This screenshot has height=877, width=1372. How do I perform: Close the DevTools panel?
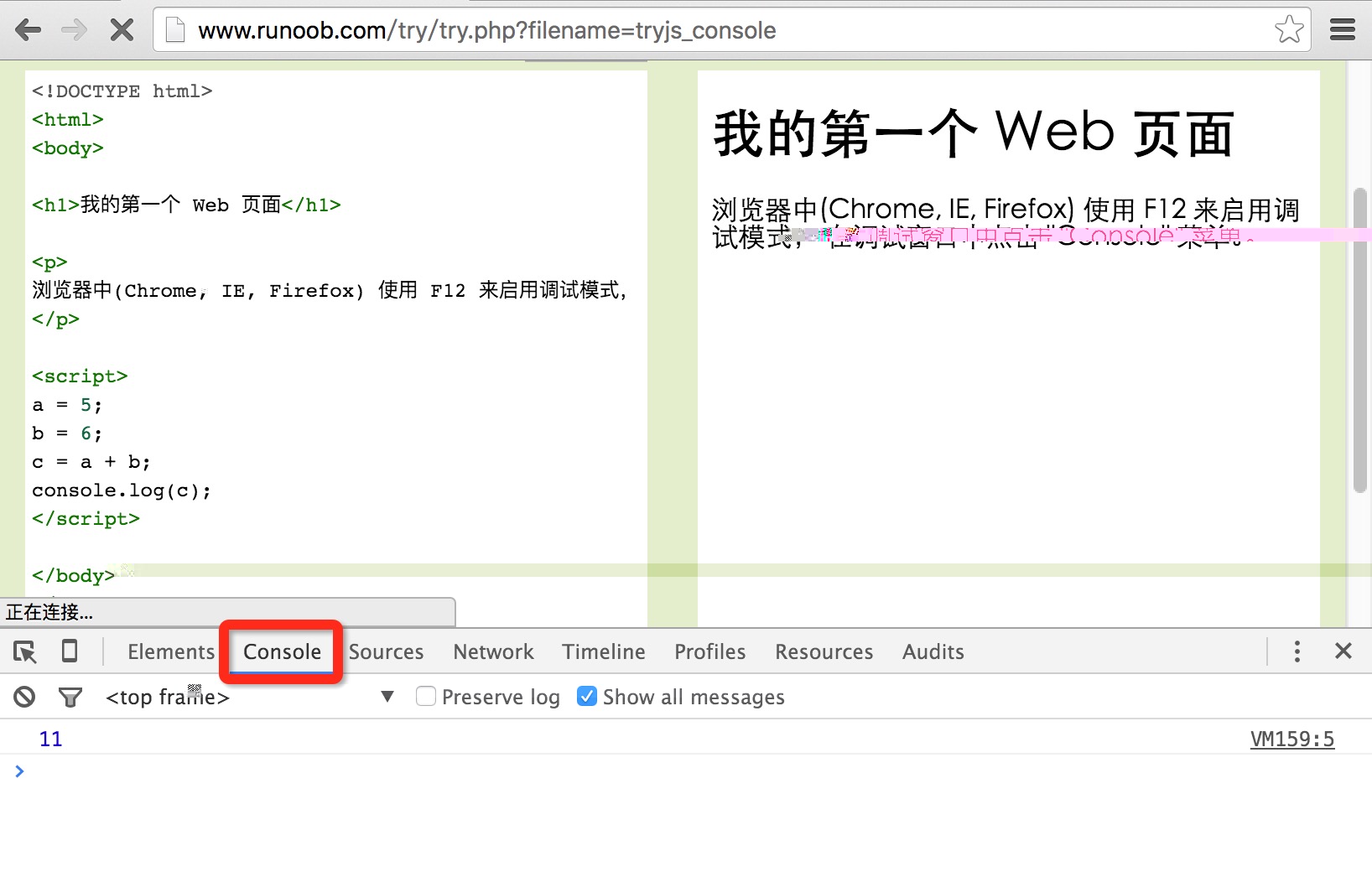[1343, 651]
